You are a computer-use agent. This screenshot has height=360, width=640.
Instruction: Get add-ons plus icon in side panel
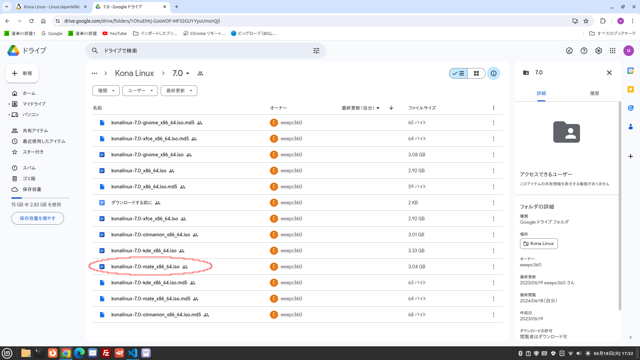(631, 156)
